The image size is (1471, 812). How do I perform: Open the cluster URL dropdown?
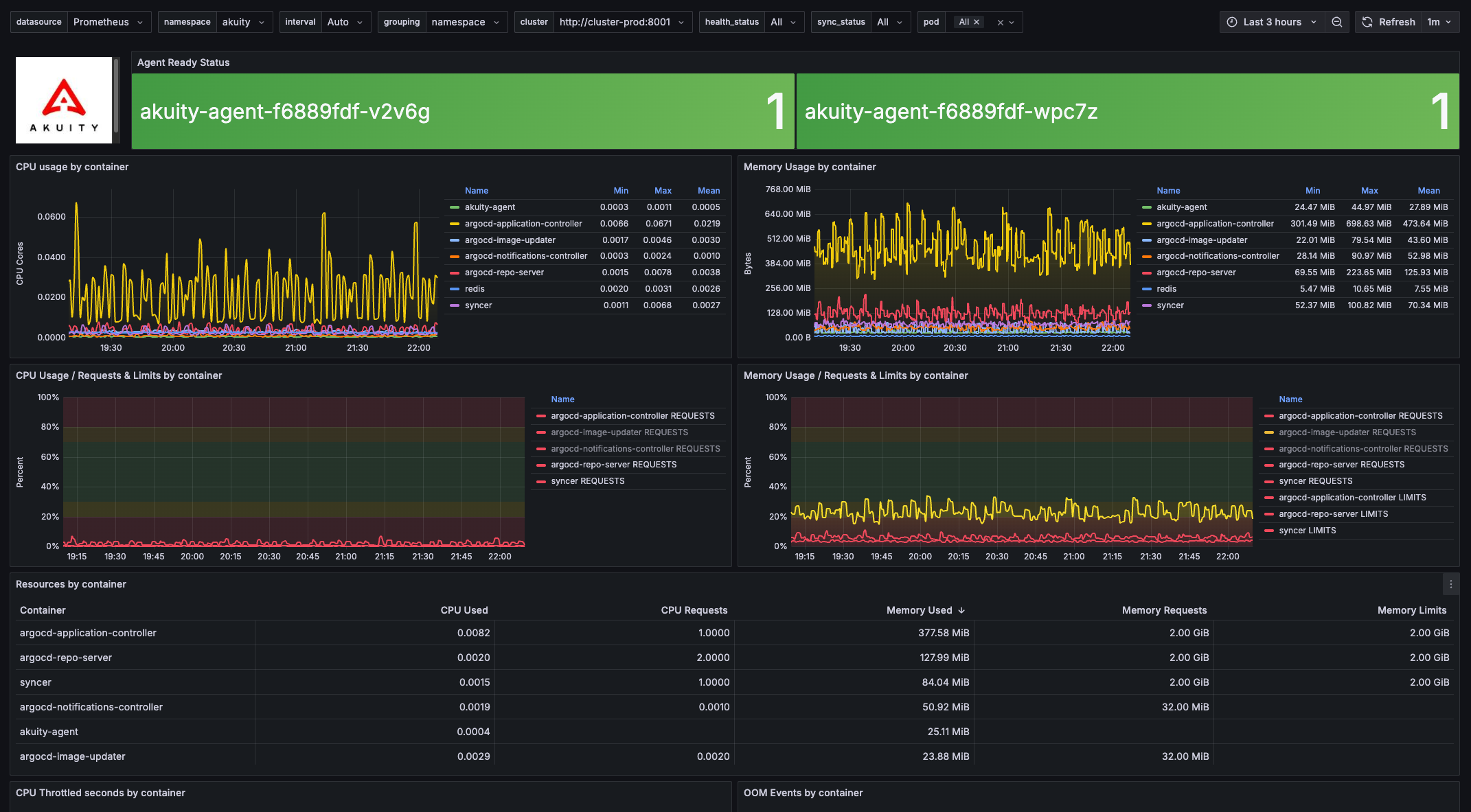tap(622, 22)
